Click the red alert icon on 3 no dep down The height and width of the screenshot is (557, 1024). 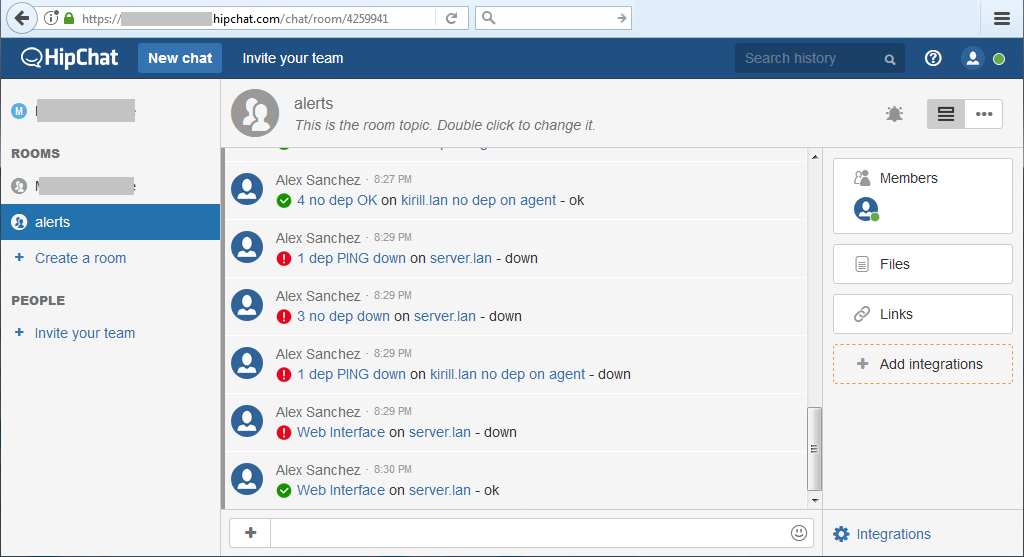[x=283, y=317]
